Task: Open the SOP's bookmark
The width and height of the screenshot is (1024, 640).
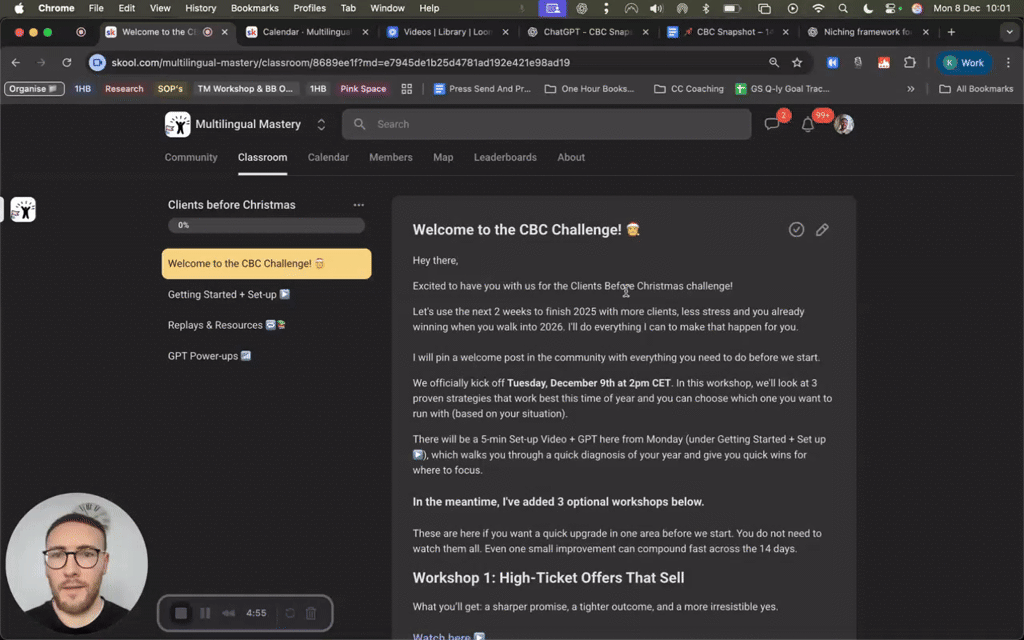Action: point(170,89)
